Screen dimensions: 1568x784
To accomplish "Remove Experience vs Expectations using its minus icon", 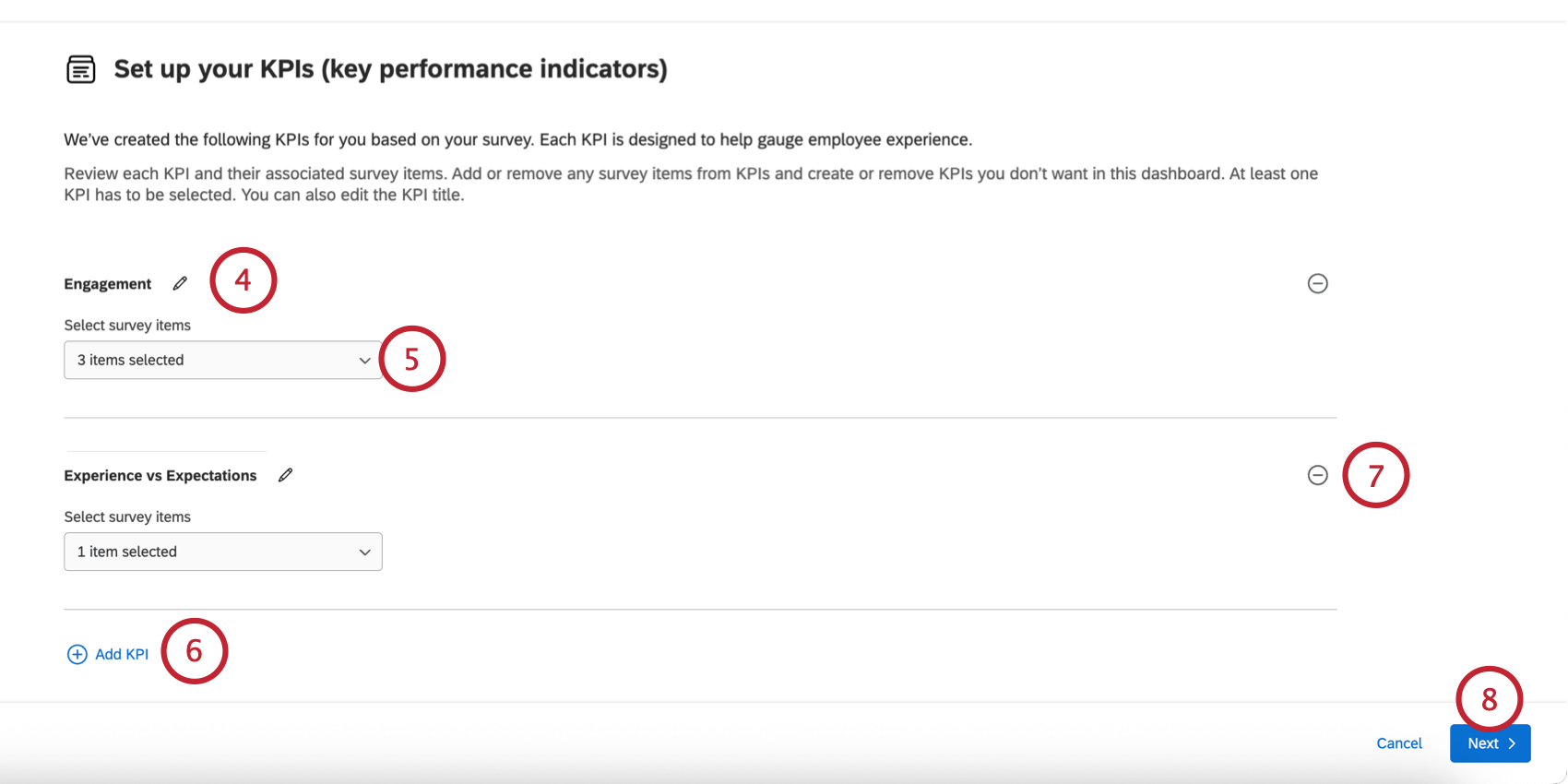I will (x=1317, y=475).
